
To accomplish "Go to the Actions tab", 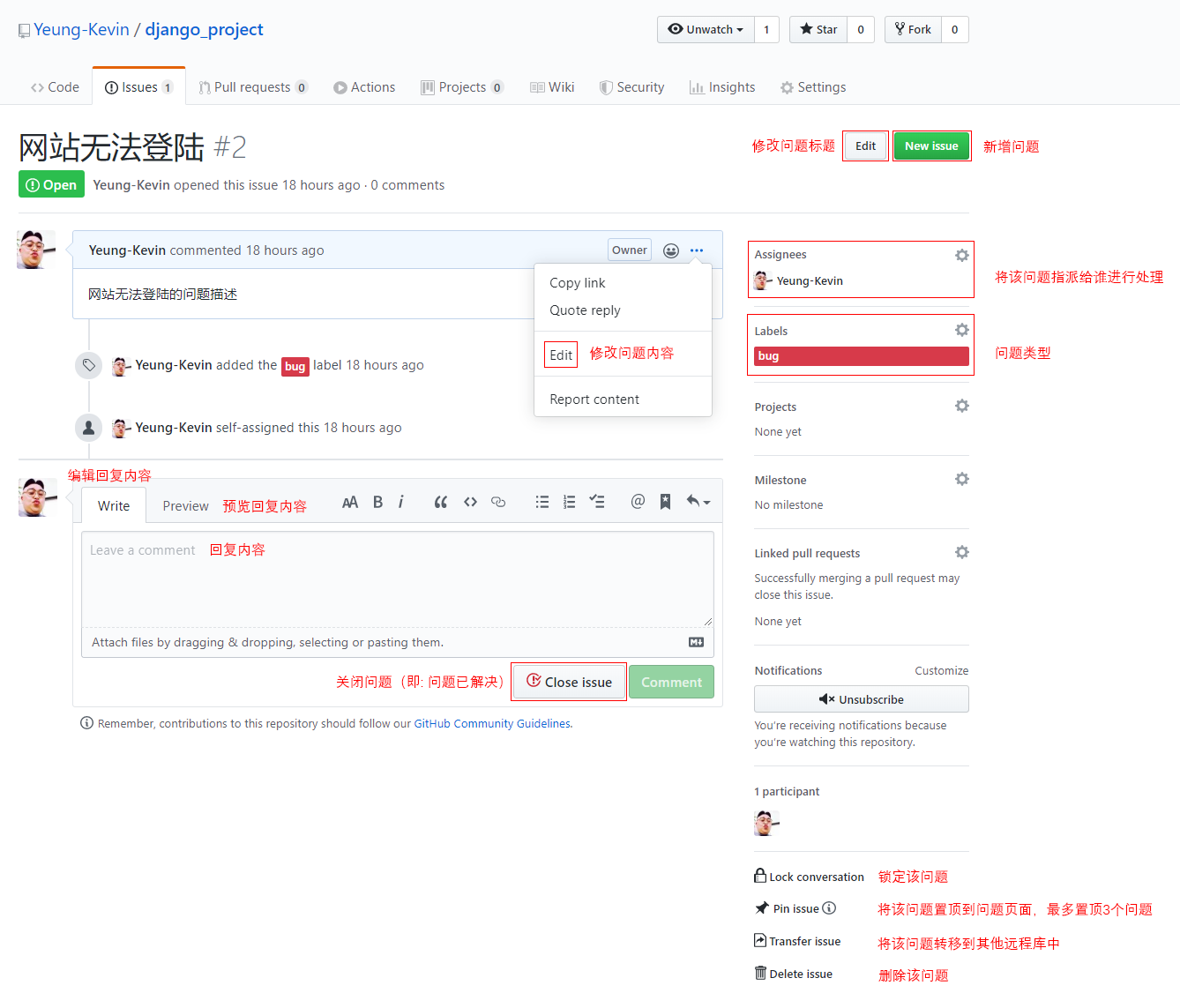I will [364, 87].
